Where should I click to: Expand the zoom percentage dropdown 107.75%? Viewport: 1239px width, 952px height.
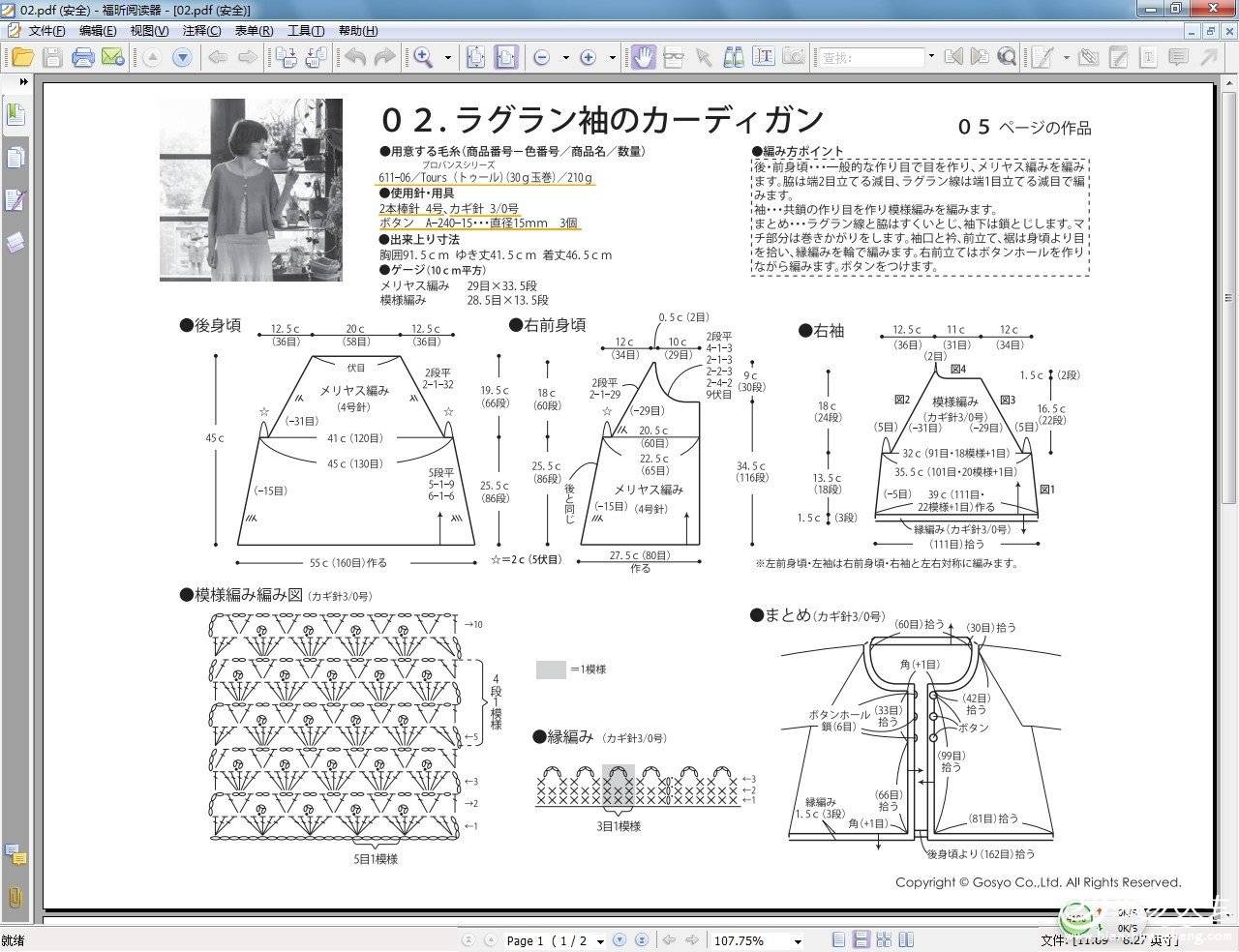798,941
